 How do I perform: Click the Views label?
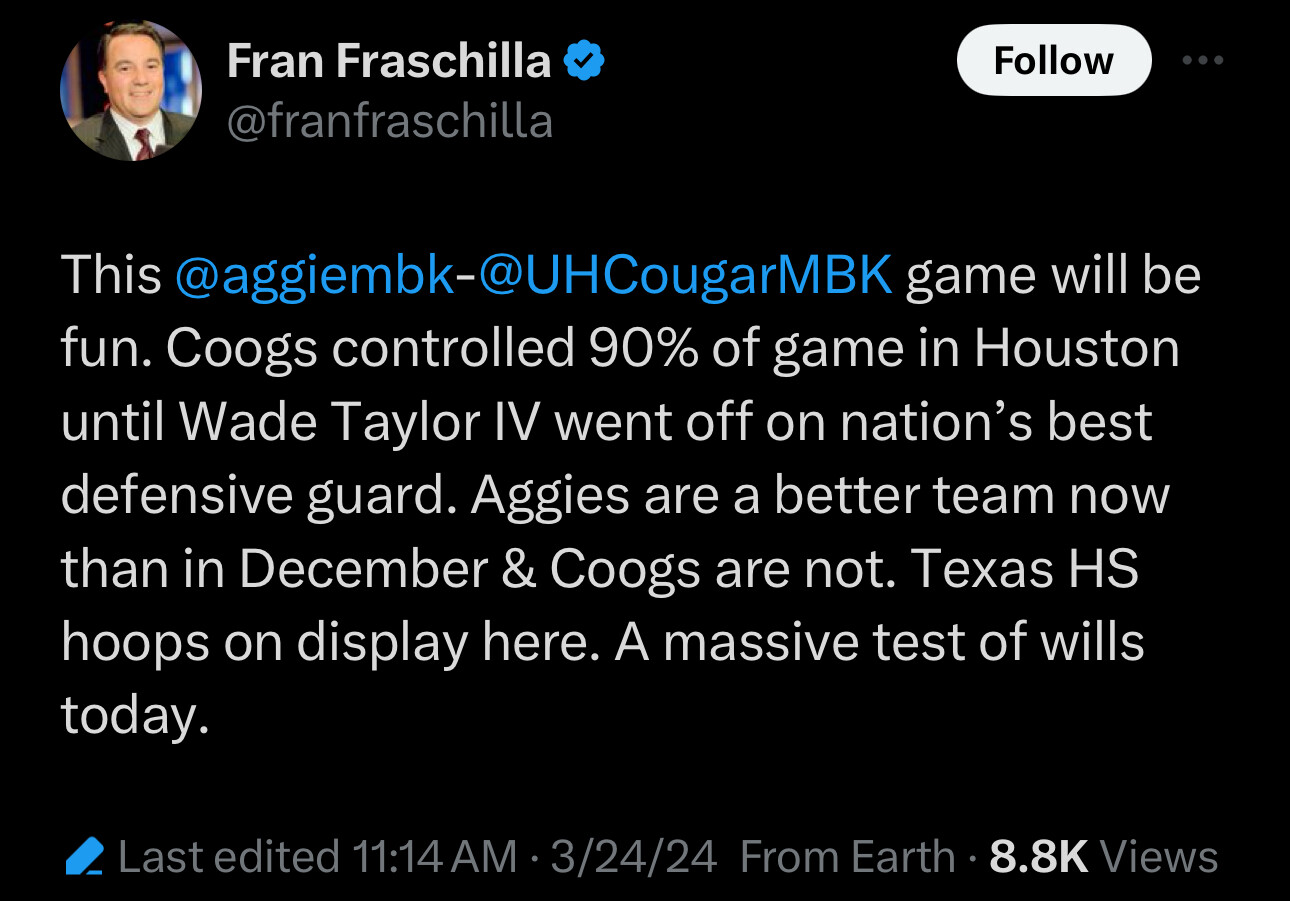(1158, 857)
